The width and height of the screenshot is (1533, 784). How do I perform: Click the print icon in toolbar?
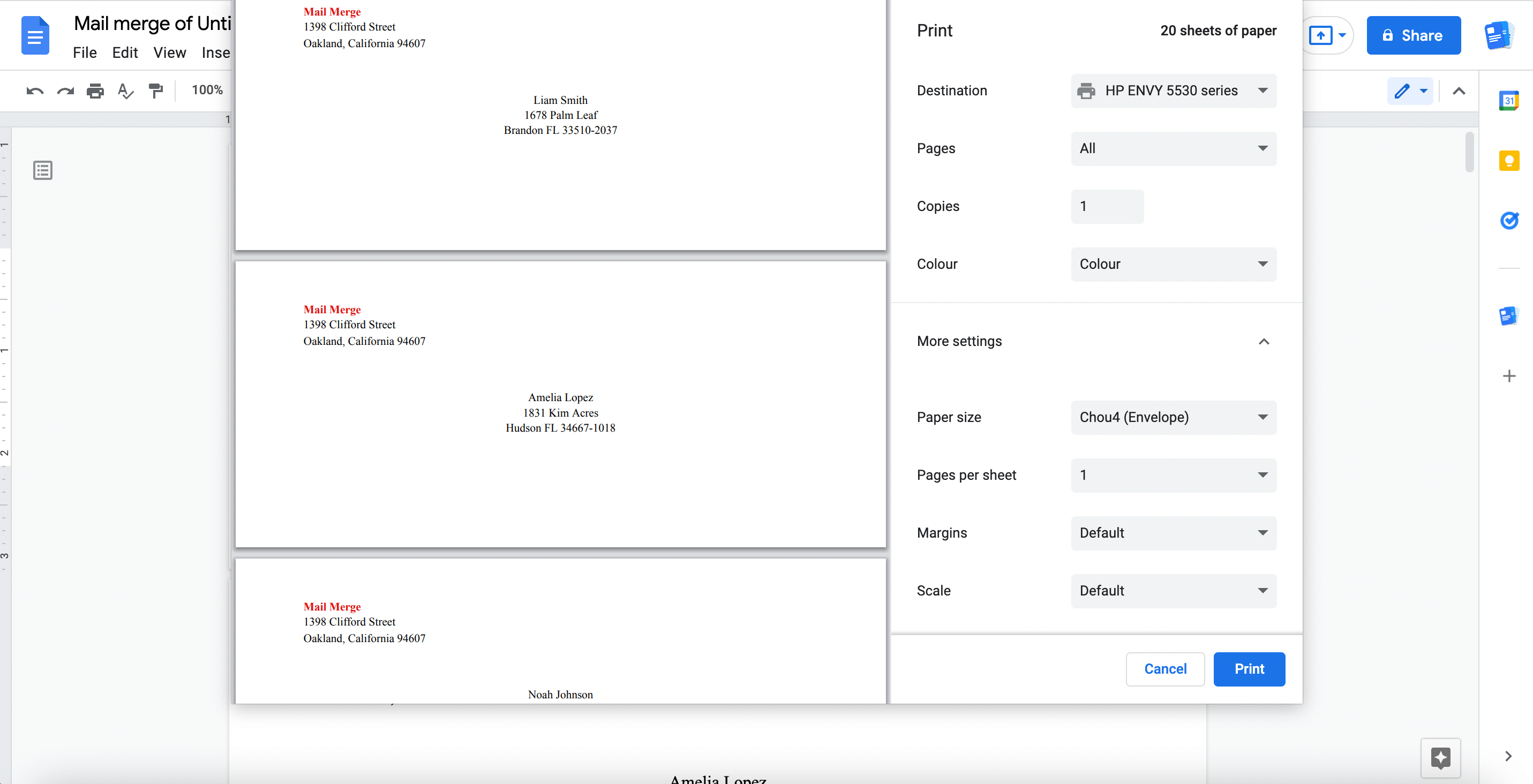(94, 90)
